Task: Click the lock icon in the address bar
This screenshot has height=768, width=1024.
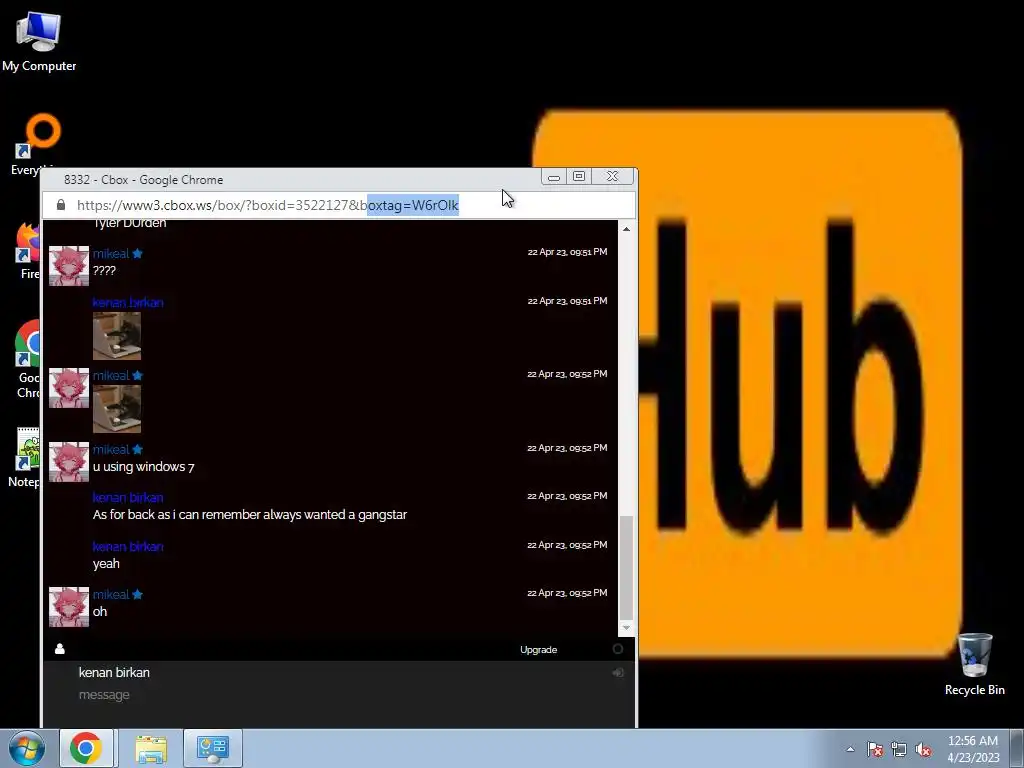Action: (x=61, y=205)
